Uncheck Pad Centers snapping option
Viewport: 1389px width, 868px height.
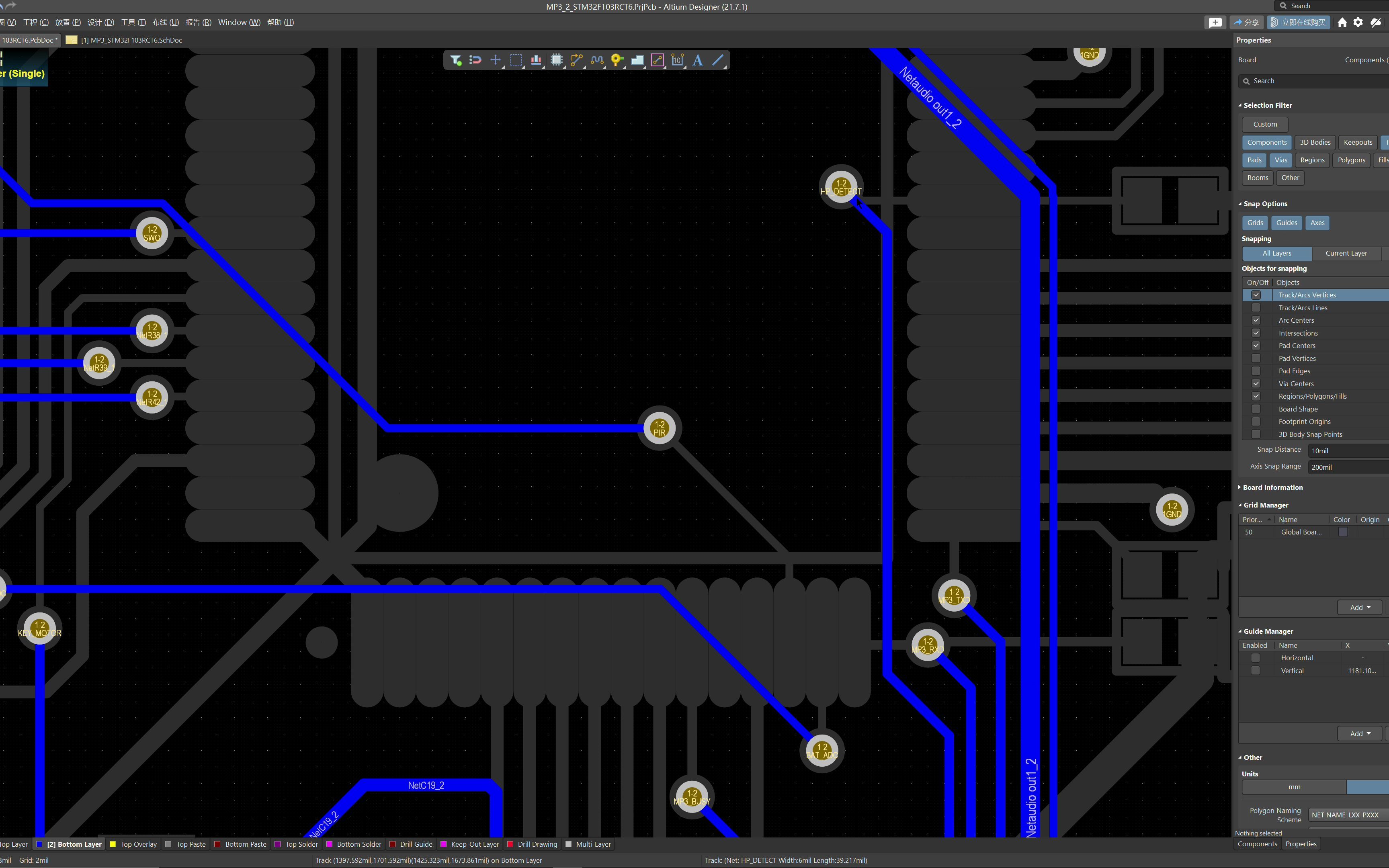(x=1256, y=346)
